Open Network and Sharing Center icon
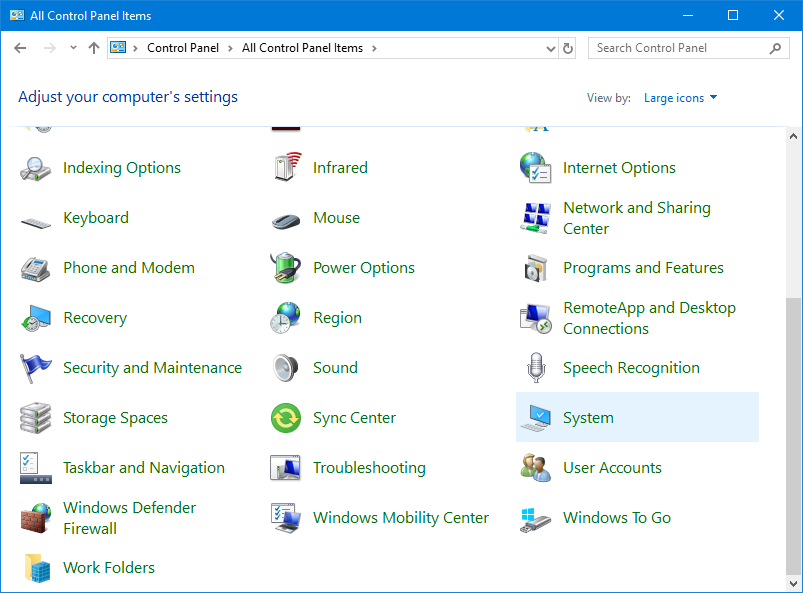This screenshot has width=803, height=593. [536, 218]
